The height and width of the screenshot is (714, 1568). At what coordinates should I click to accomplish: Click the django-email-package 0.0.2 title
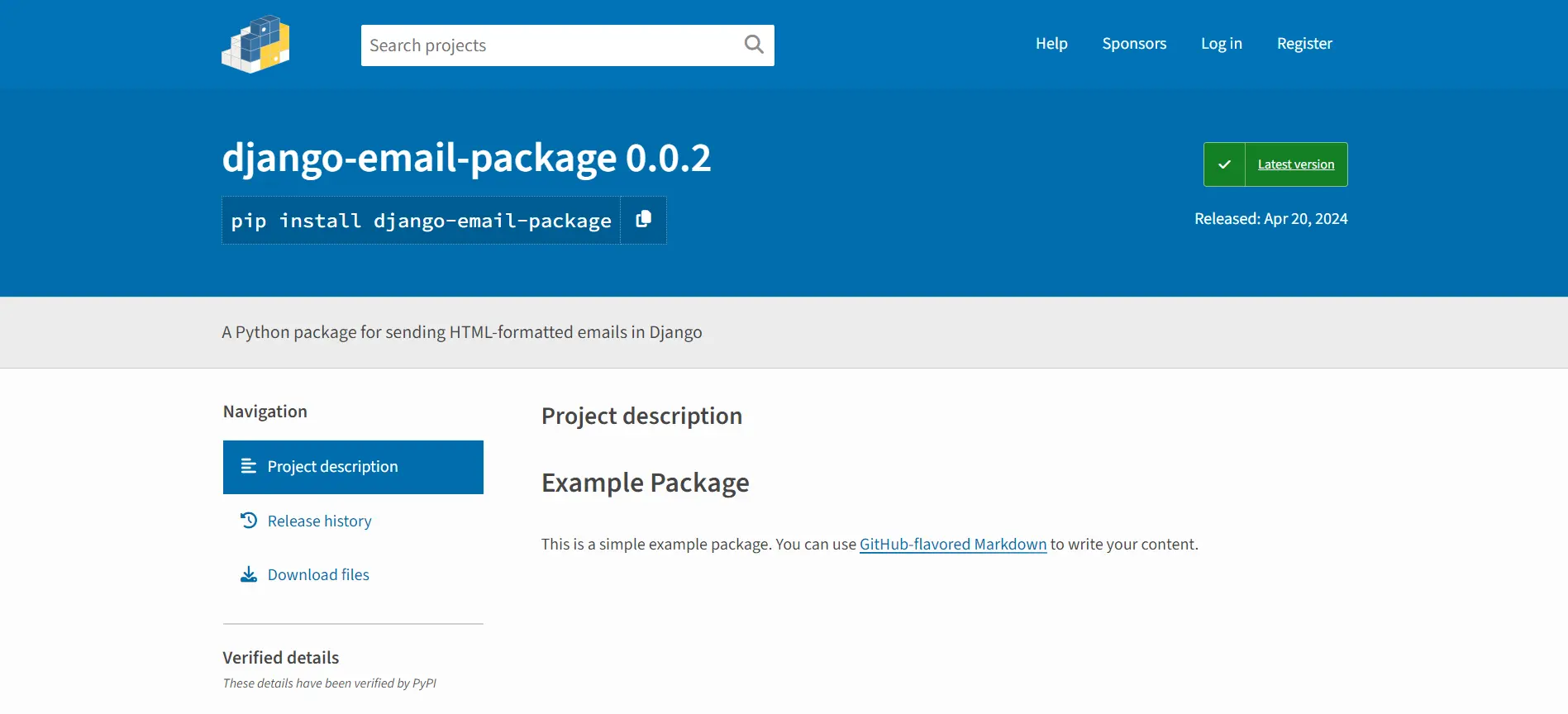click(466, 158)
